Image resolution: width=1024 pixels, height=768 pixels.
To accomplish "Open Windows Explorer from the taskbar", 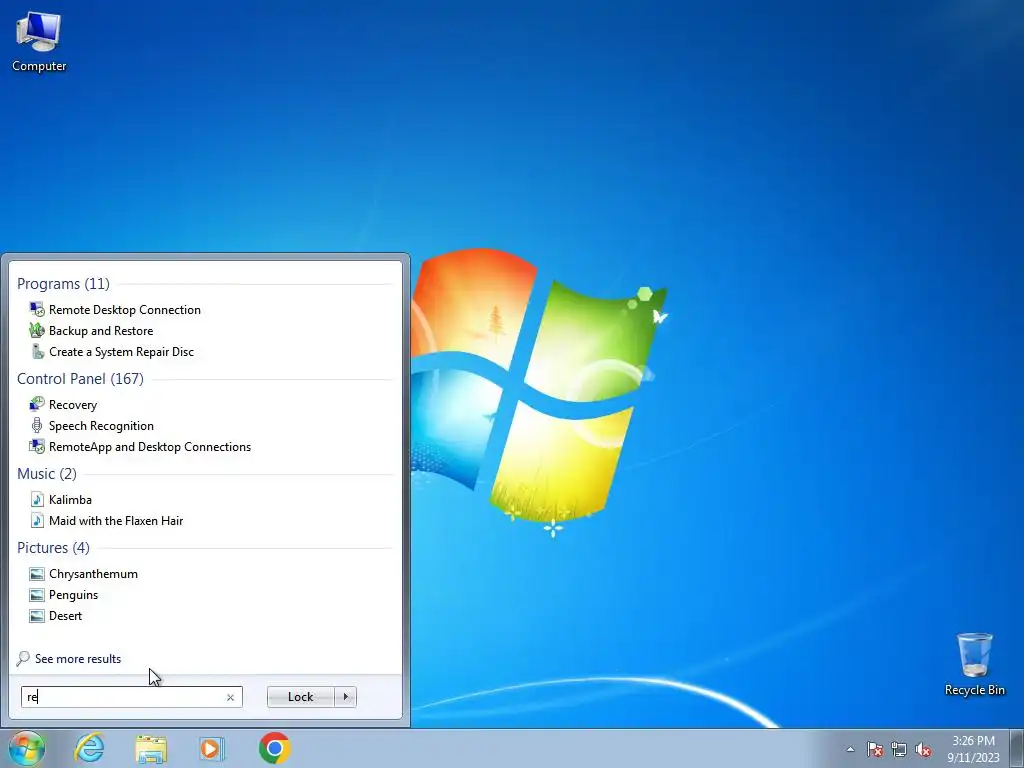I will [x=151, y=748].
